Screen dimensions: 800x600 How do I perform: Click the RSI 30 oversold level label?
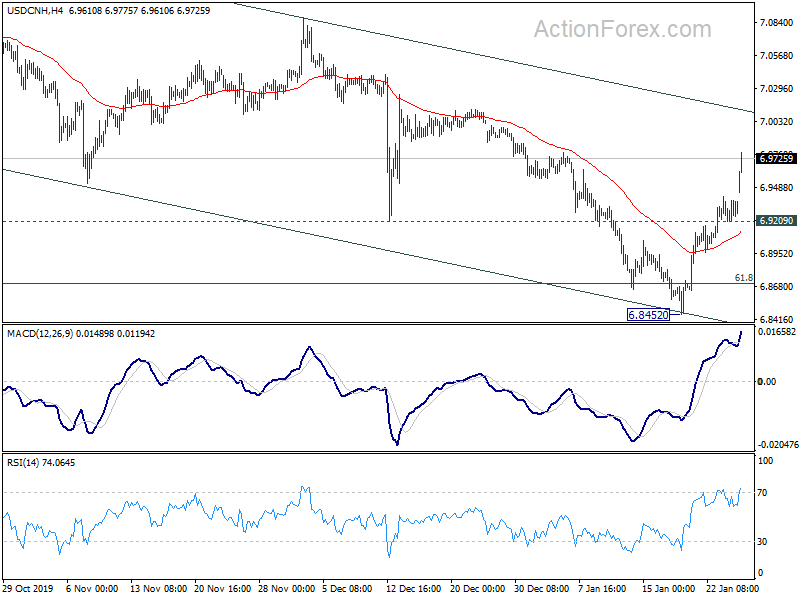[762, 541]
